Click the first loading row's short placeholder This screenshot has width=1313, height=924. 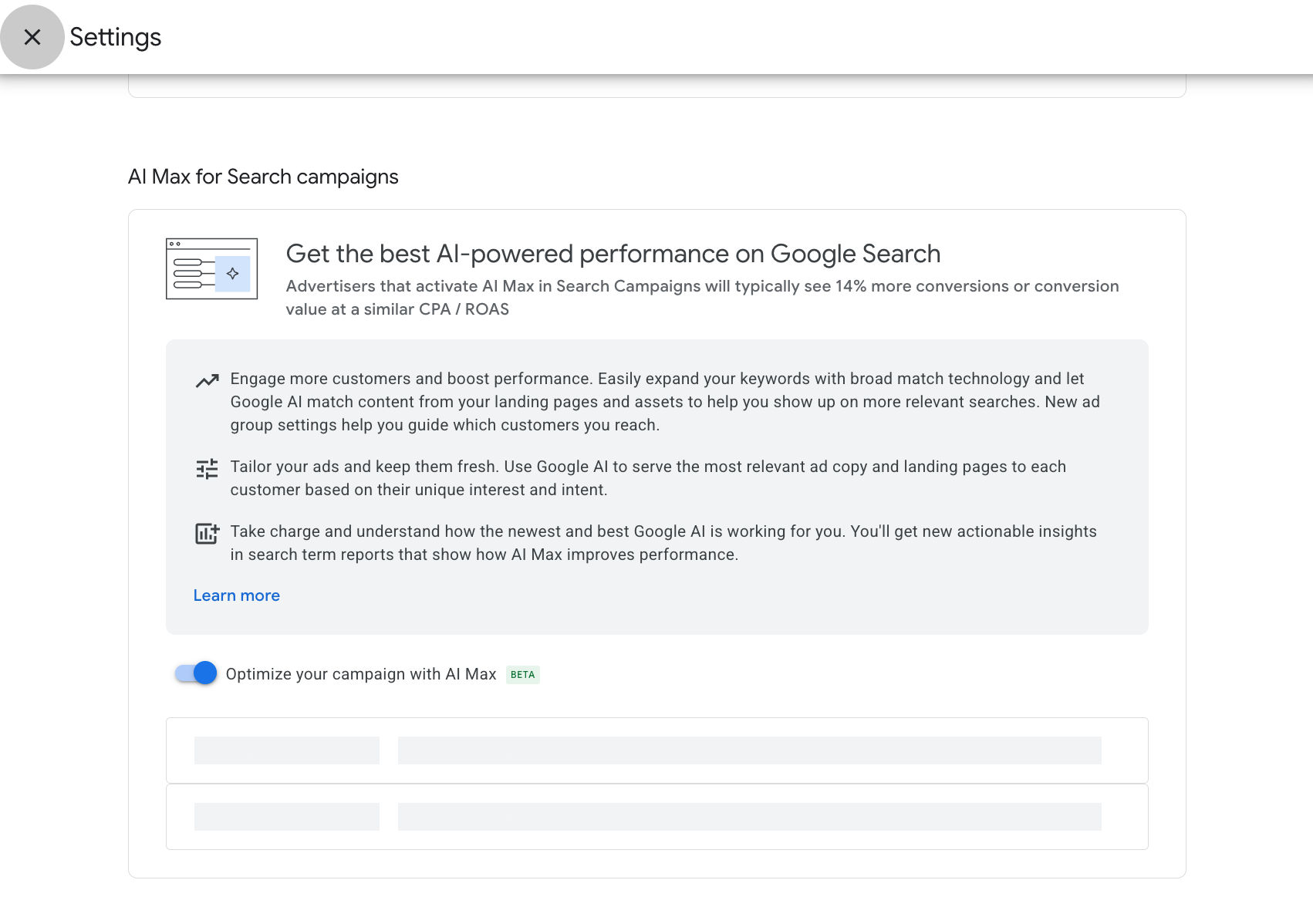[x=287, y=750]
